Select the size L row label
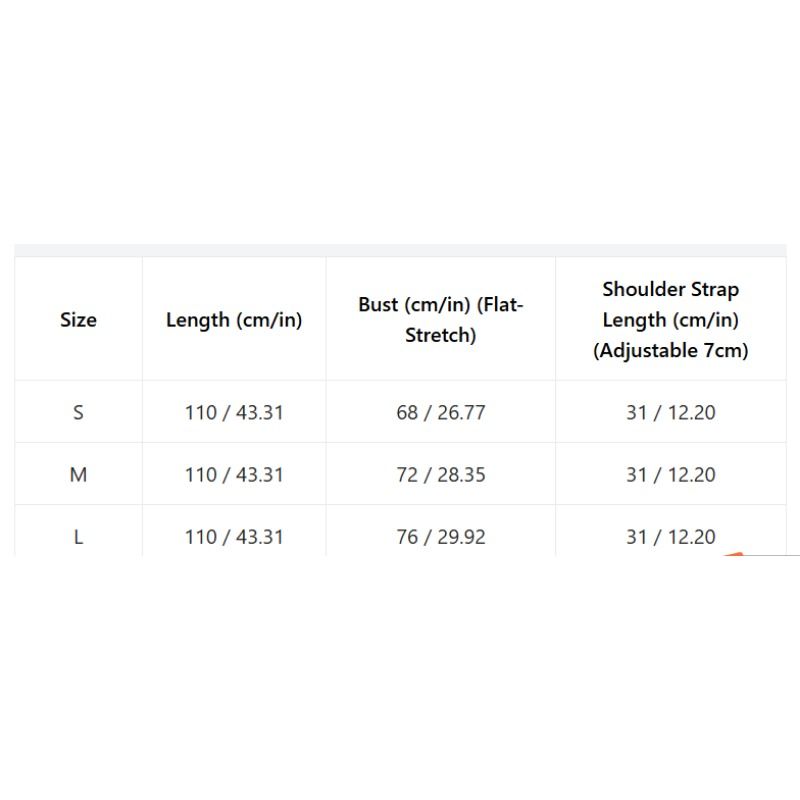Screen dimensions: 800x800 coord(78,537)
